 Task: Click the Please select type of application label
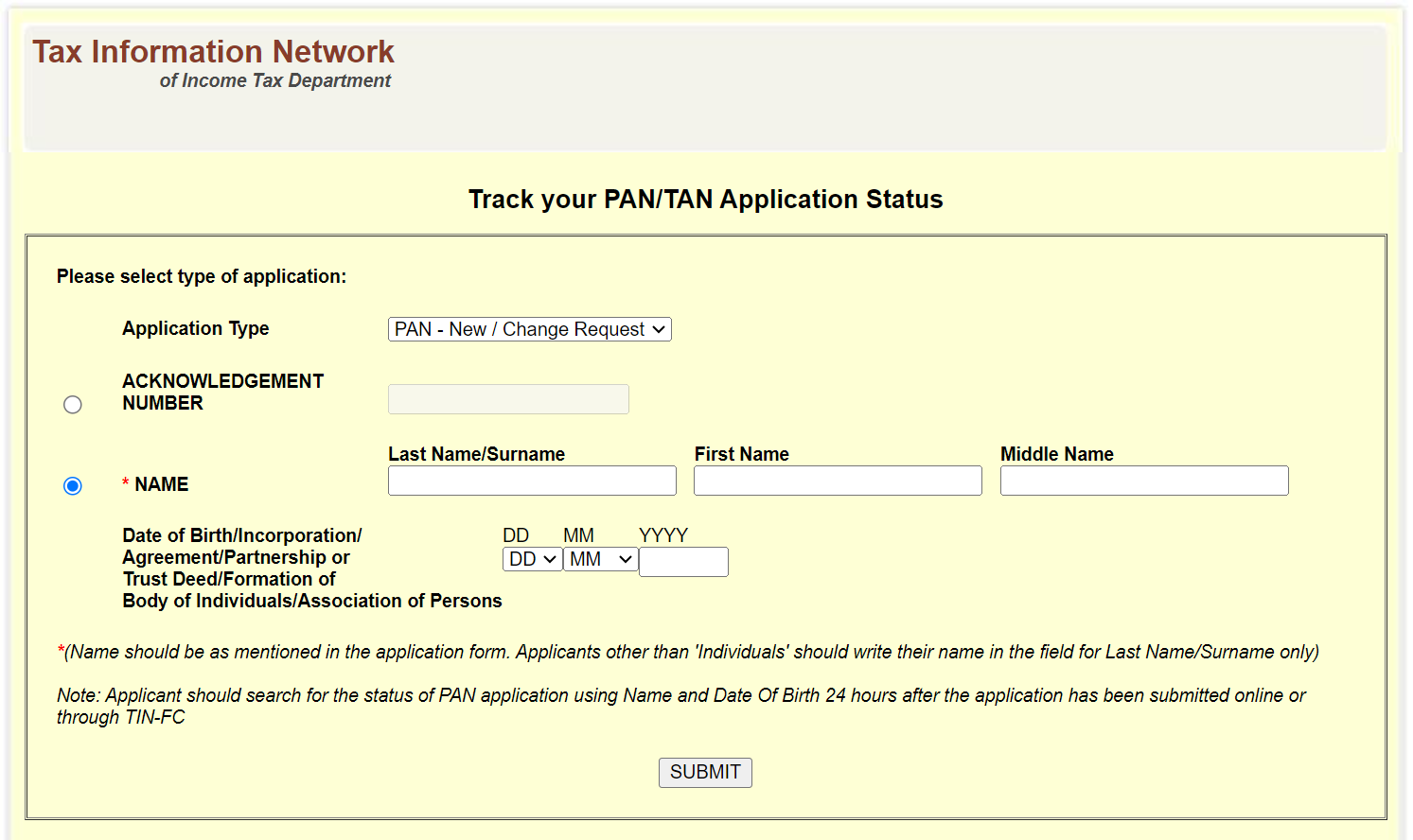pos(202,276)
